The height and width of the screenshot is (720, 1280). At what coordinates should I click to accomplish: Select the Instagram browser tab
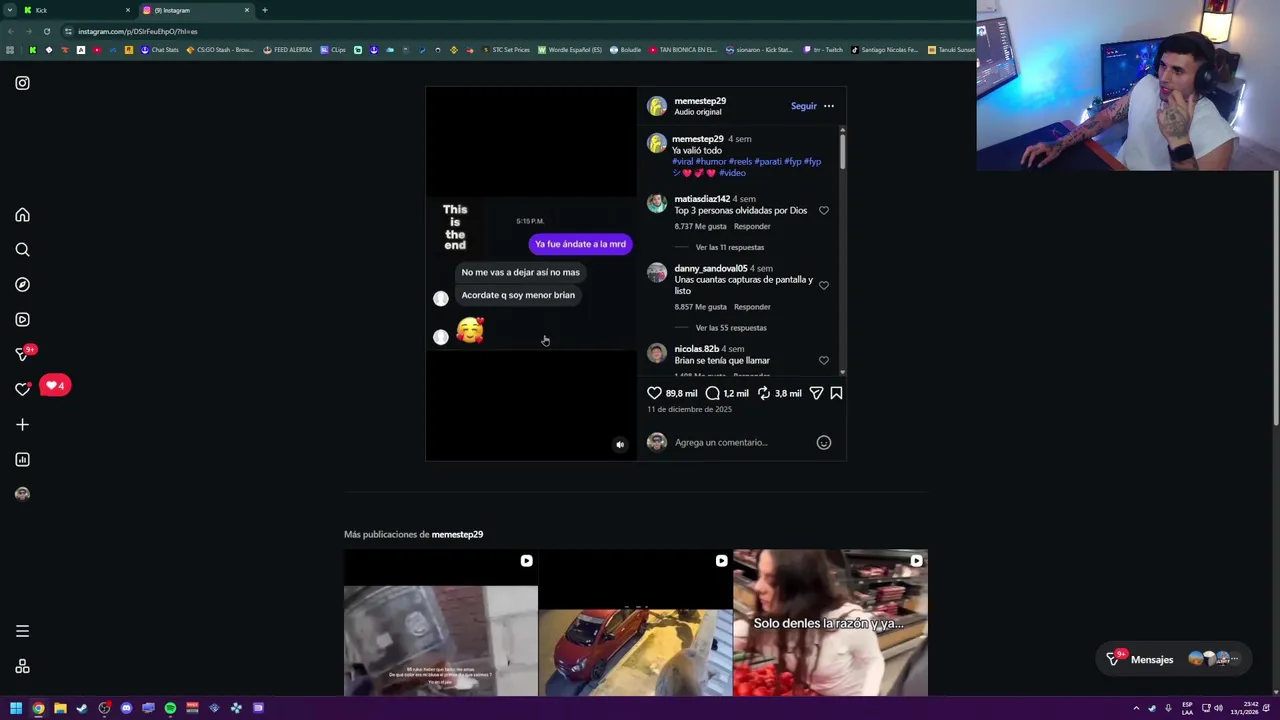(x=195, y=10)
